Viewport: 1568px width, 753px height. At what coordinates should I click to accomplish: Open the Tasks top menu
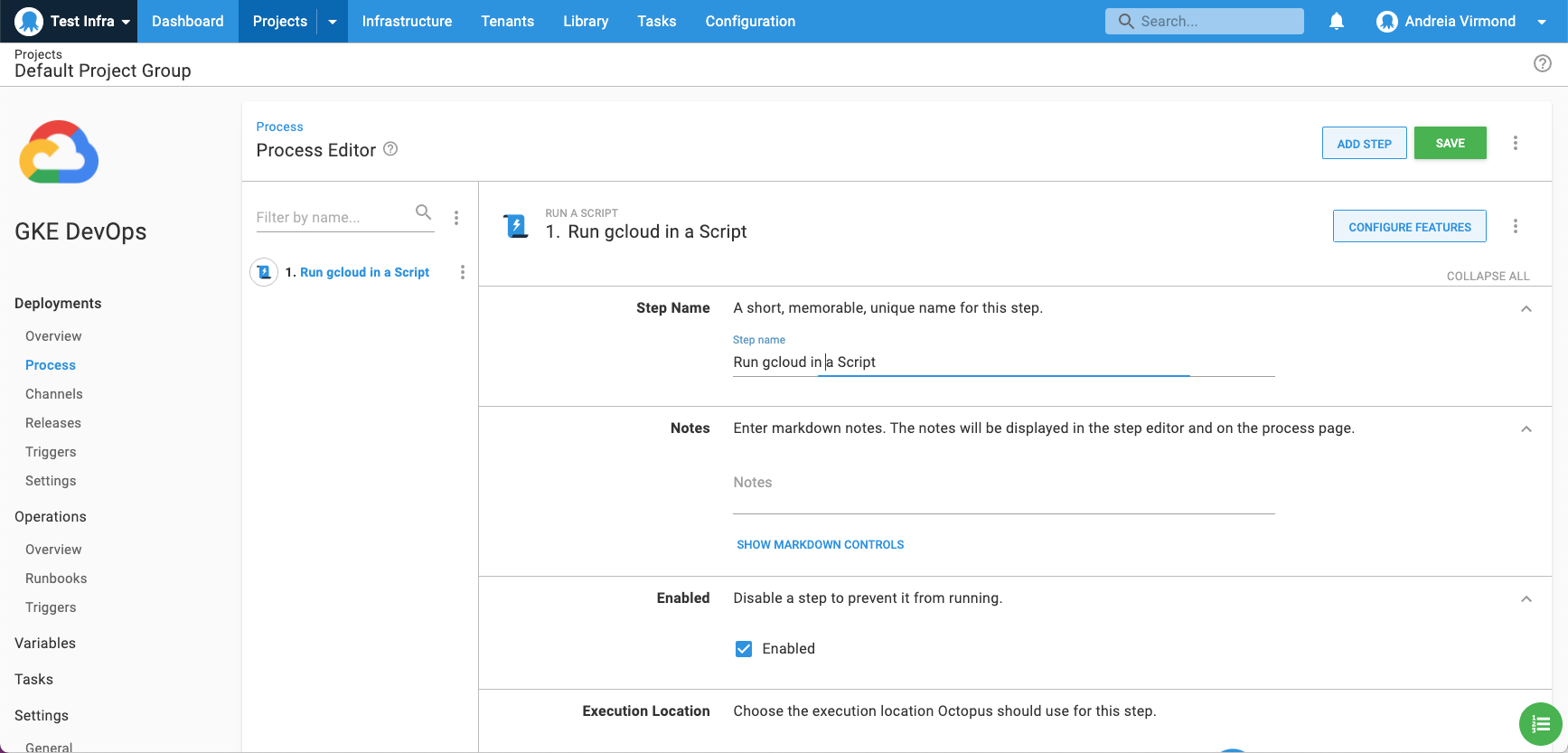(x=657, y=21)
